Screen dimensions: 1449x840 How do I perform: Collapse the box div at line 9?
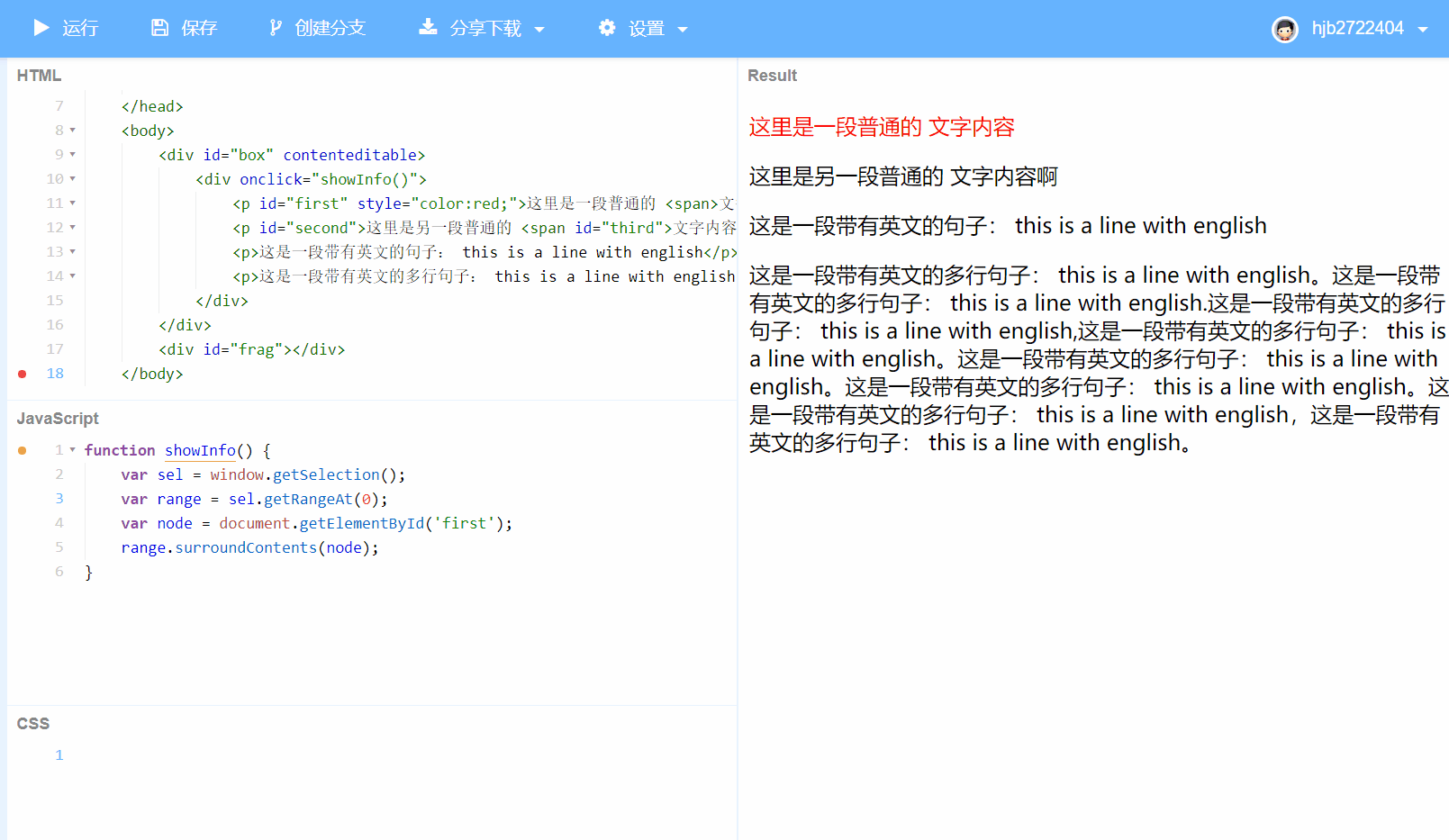pyautogui.click(x=73, y=155)
